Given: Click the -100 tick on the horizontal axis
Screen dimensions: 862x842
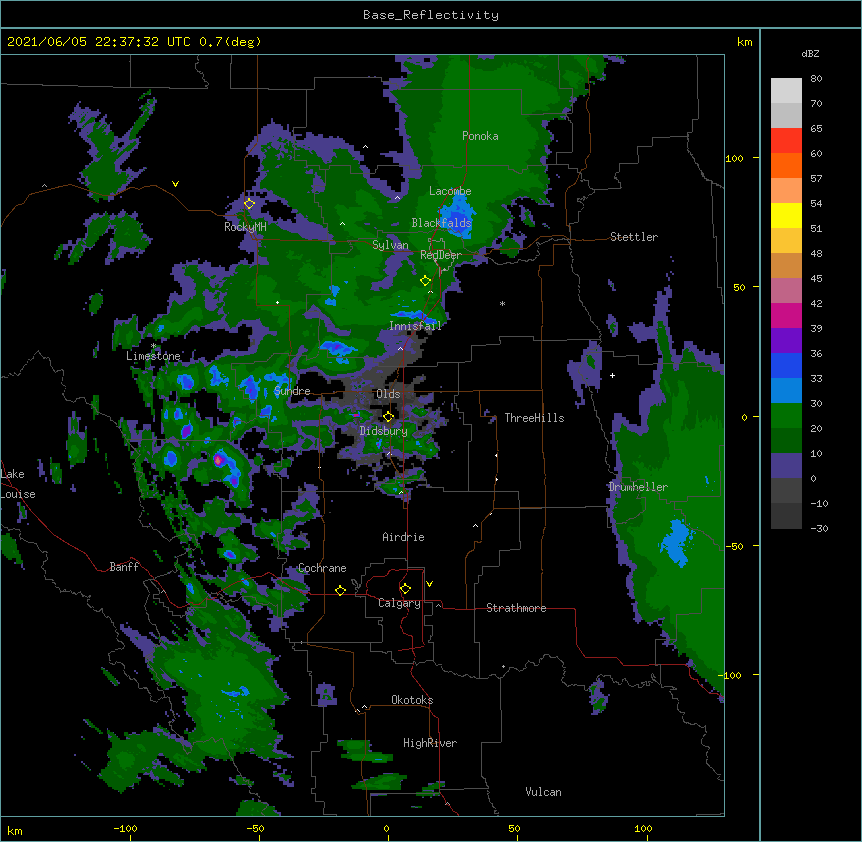Looking at the screenshot, I should coord(125,828).
